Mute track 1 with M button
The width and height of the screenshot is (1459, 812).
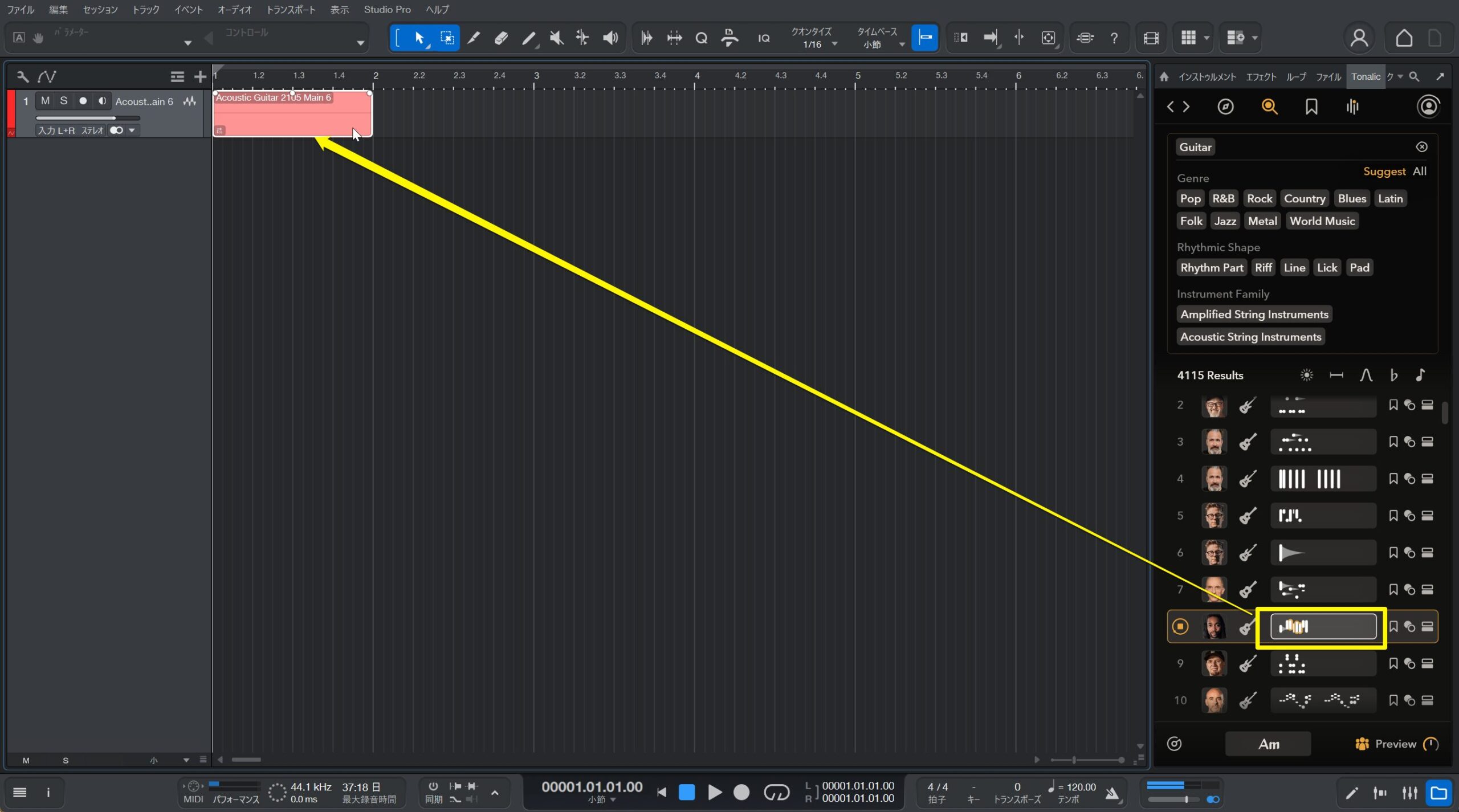(45, 101)
